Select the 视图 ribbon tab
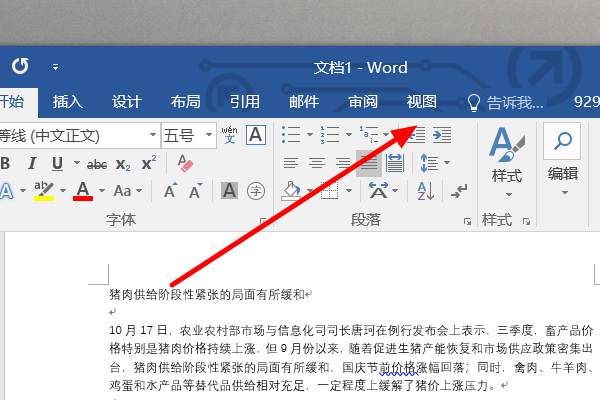600x400 pixels. pos(421,102)
